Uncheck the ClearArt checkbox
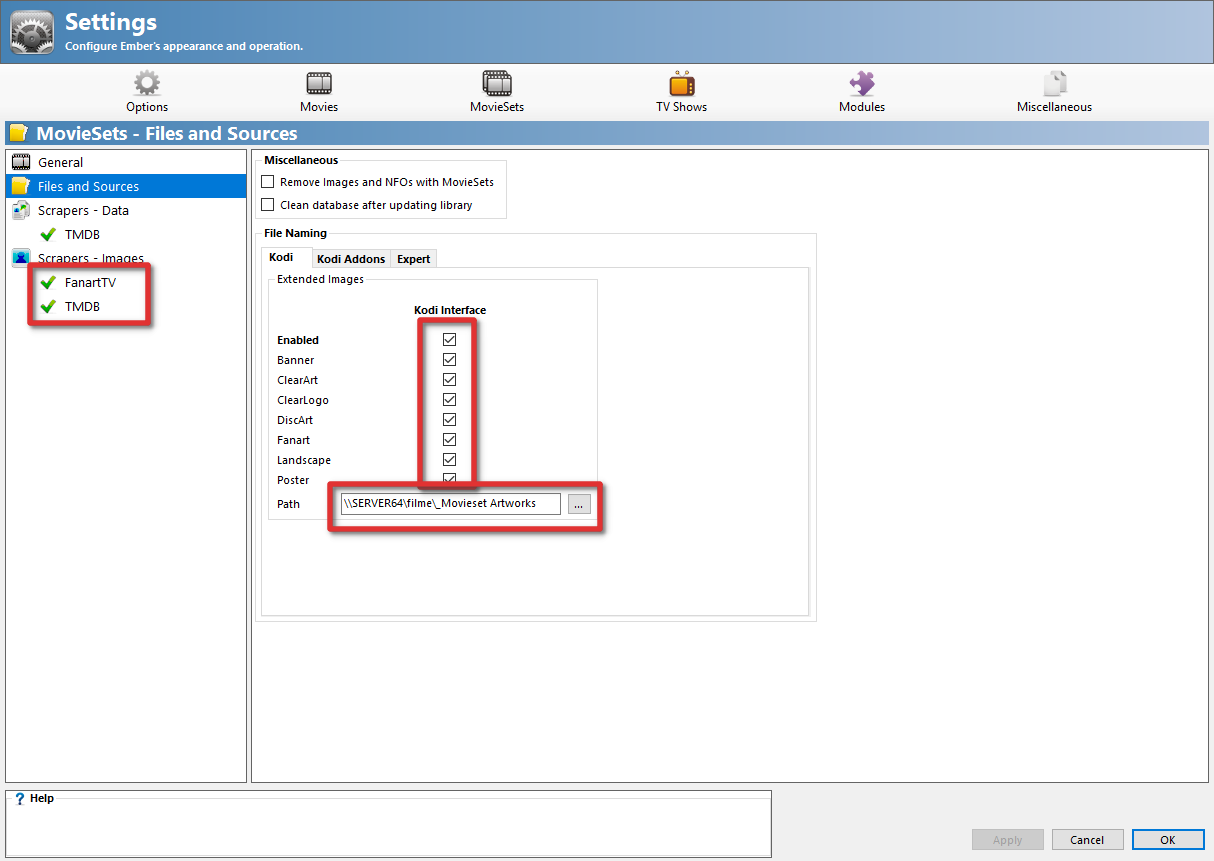1214x861 pixels. pos(449,380)
